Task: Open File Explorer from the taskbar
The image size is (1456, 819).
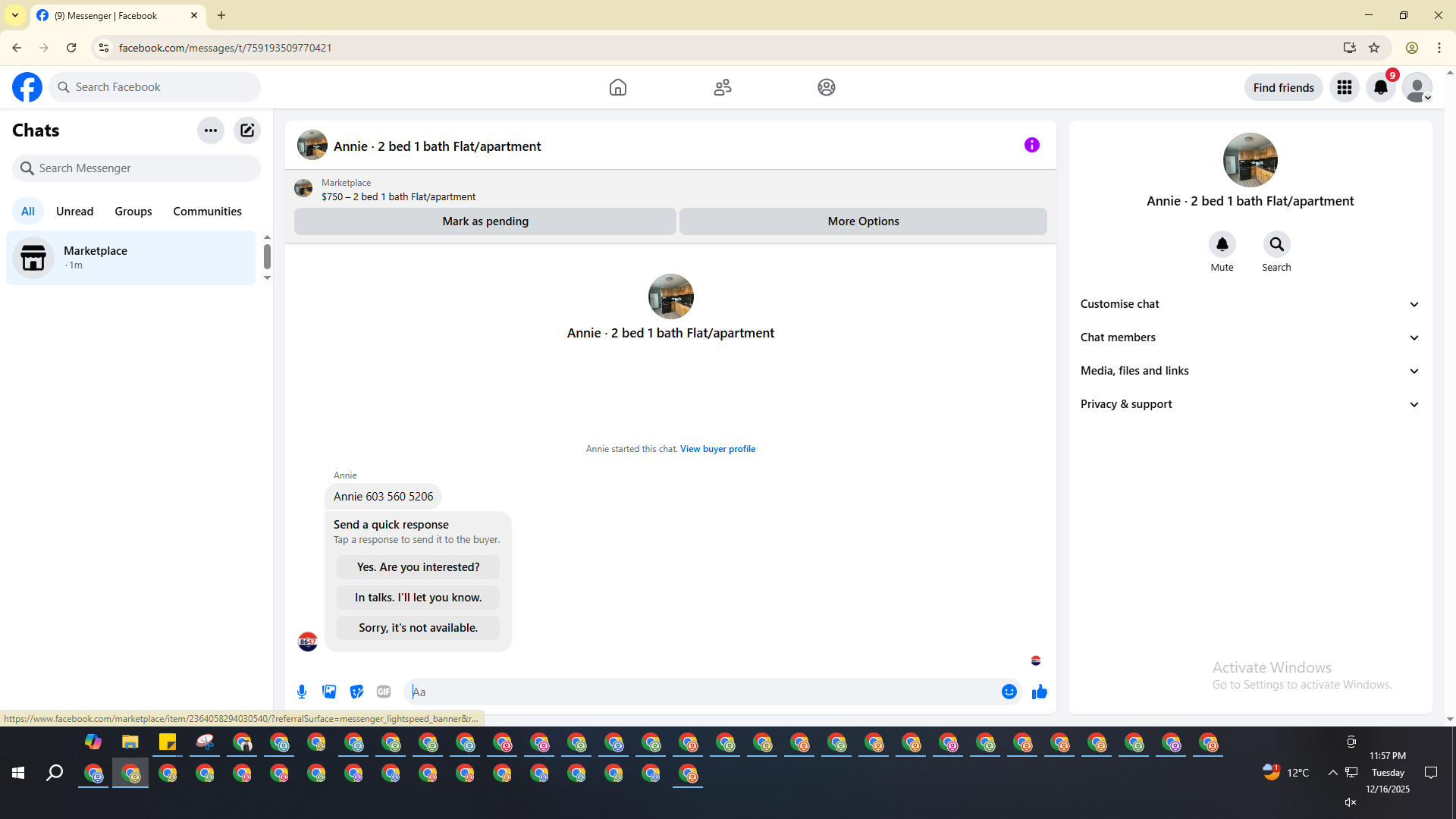Action: click(130, 742)
